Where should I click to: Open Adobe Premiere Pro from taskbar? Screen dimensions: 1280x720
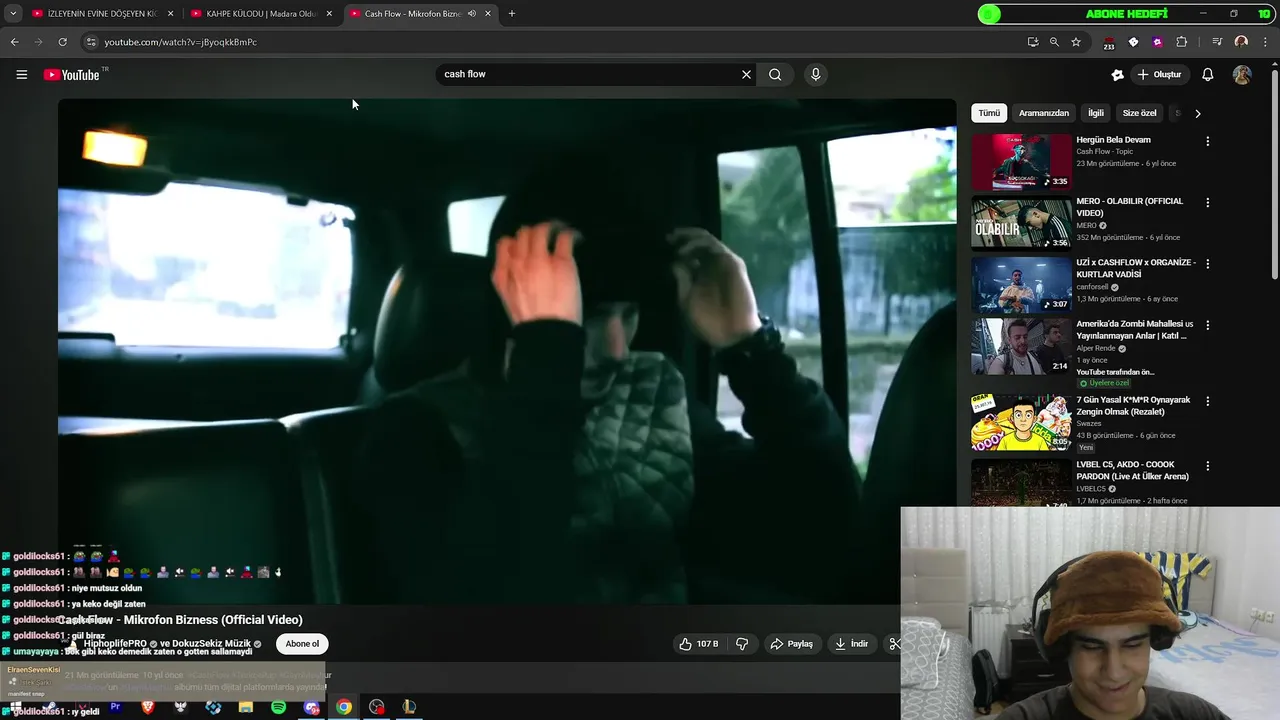[x=115, y=707]
